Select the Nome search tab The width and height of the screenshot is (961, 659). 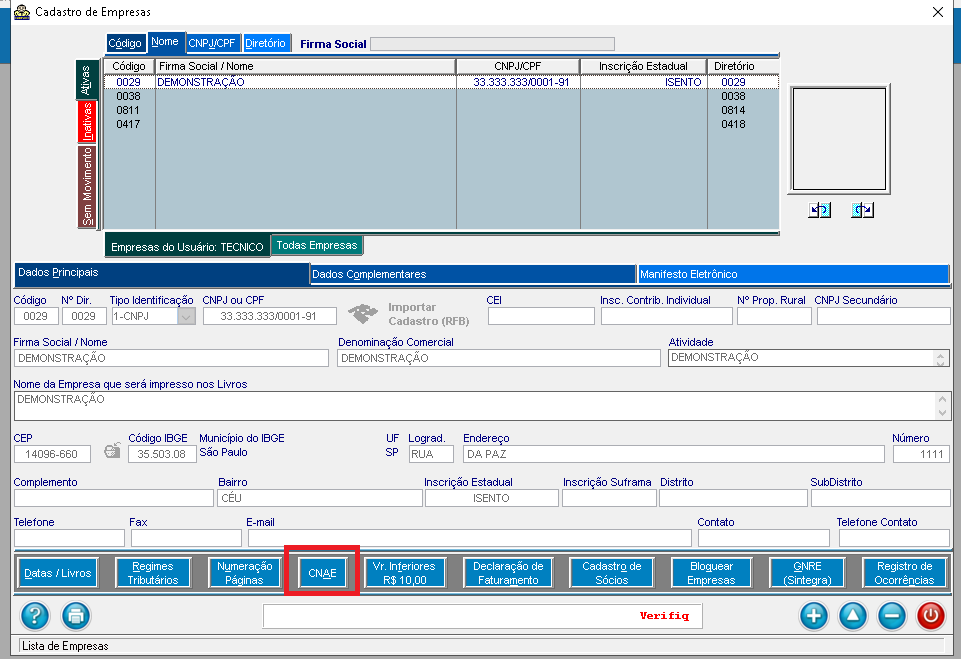(x=165, y=42)
